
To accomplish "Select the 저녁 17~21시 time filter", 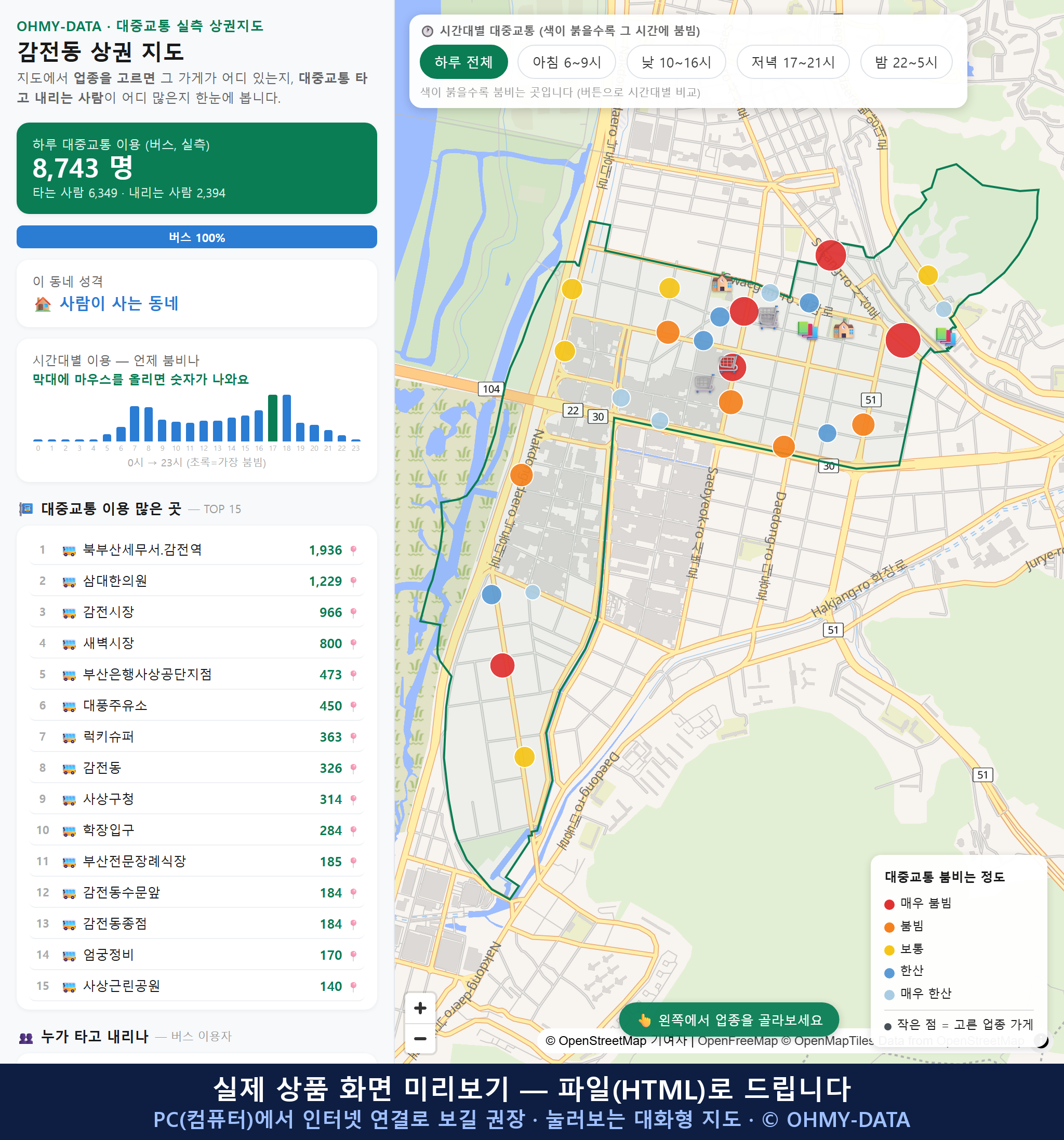I will [793, 62].
